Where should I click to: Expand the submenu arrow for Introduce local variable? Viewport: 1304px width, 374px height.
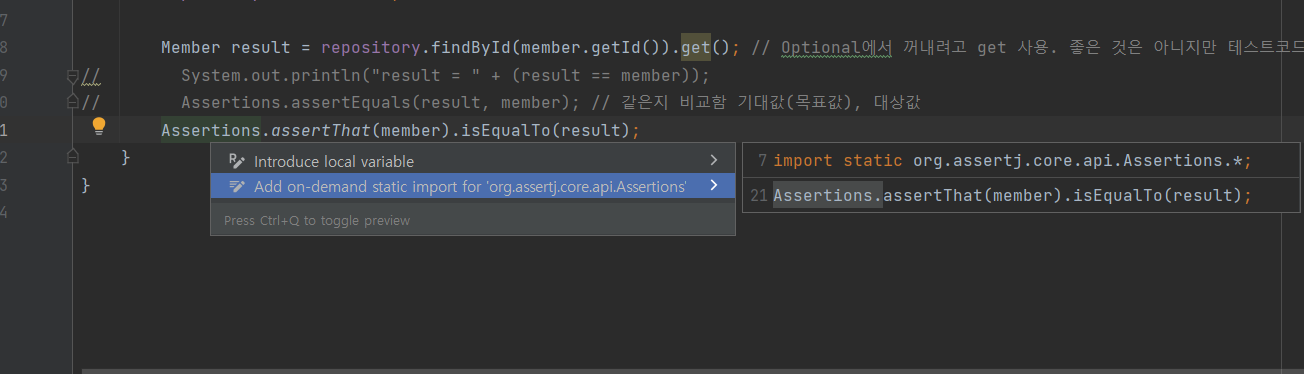pyautogui.click(x=713, y=160)
